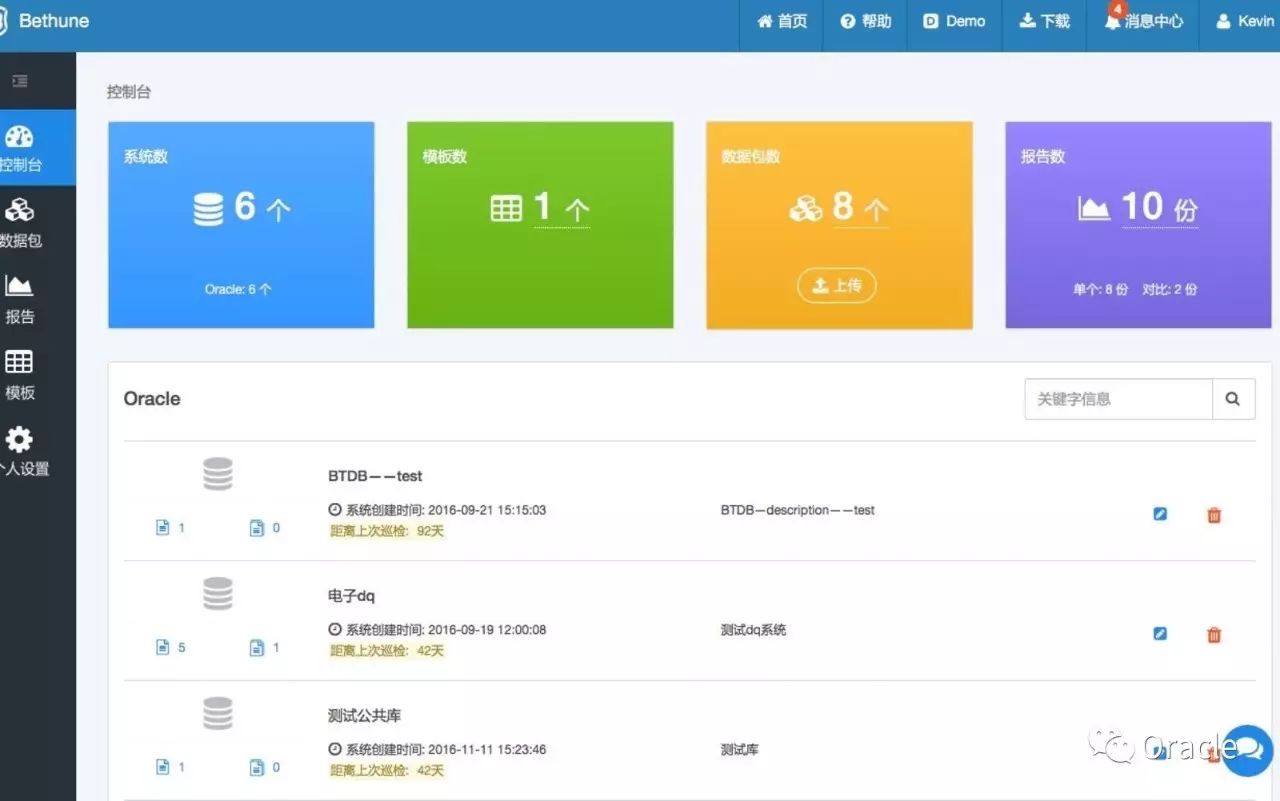Screen dimensions: 1280x801
Task: Open the 模板 sidebar section
Action: [20, 376]
